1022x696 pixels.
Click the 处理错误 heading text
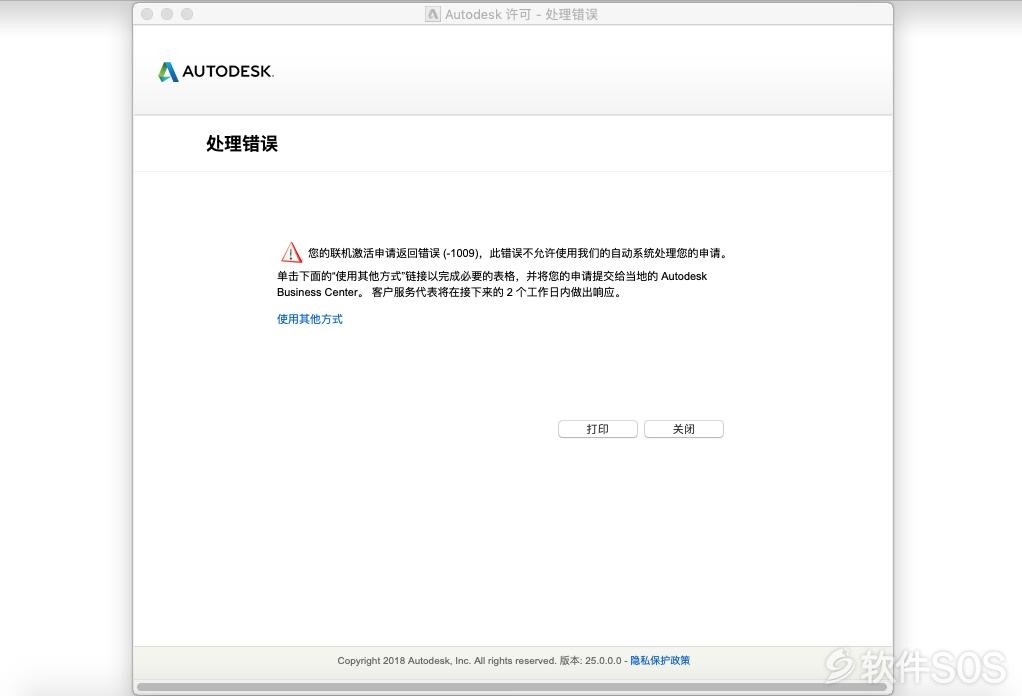coord(242,143)
